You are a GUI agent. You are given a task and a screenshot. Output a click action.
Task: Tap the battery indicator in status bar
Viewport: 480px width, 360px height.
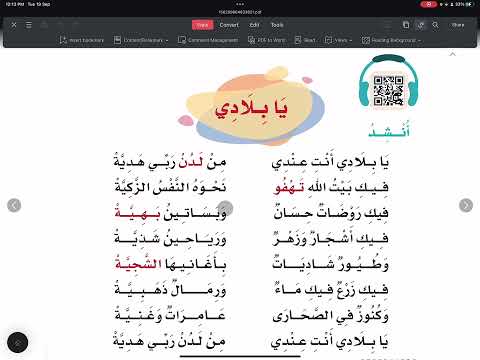465,4
